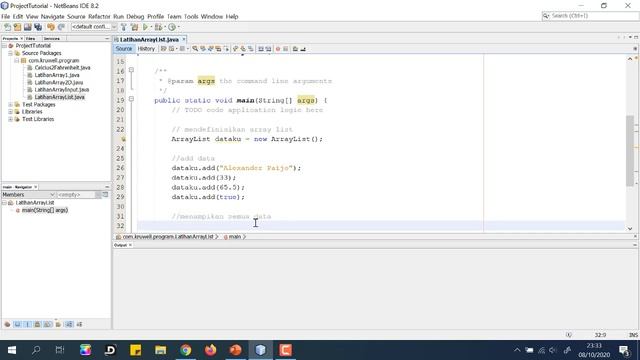
Task: Open the Refactor menu
Action: [x=99, y=16]
